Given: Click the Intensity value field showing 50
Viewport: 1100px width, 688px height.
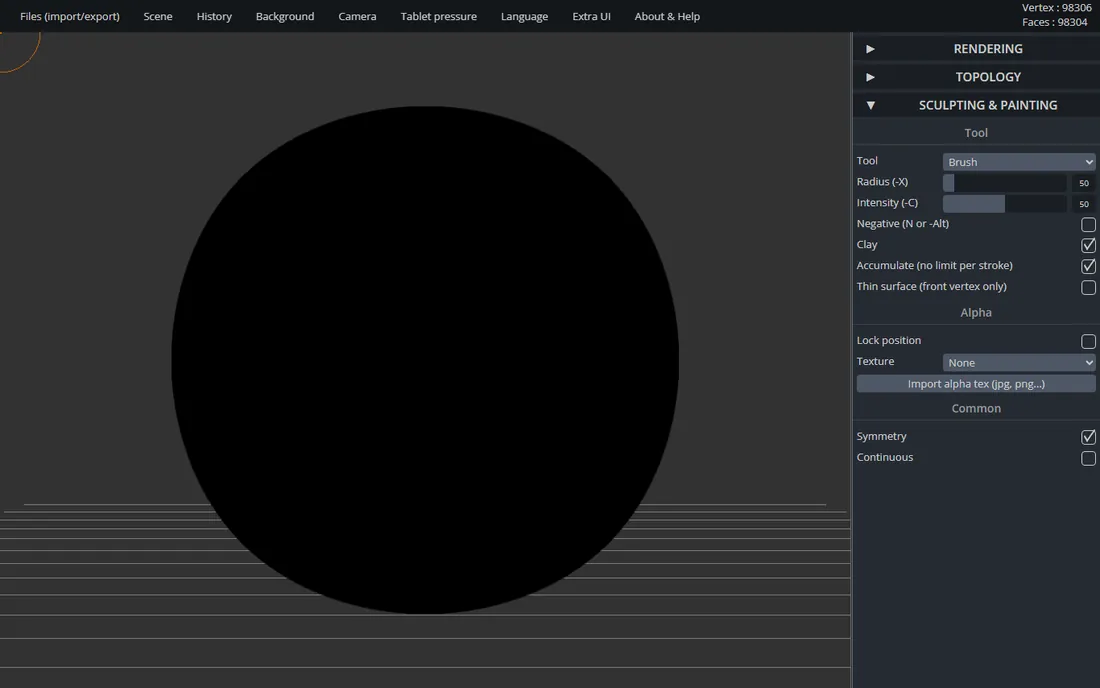Looking at the screenshot, I should pos(1084,204).
